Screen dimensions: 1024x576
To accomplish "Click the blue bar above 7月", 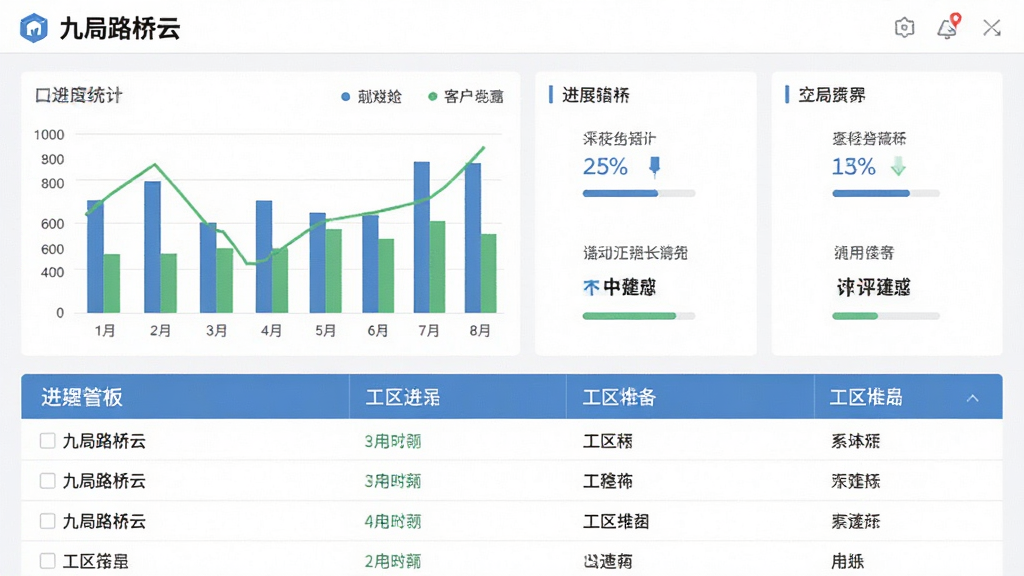I will 422,237.
